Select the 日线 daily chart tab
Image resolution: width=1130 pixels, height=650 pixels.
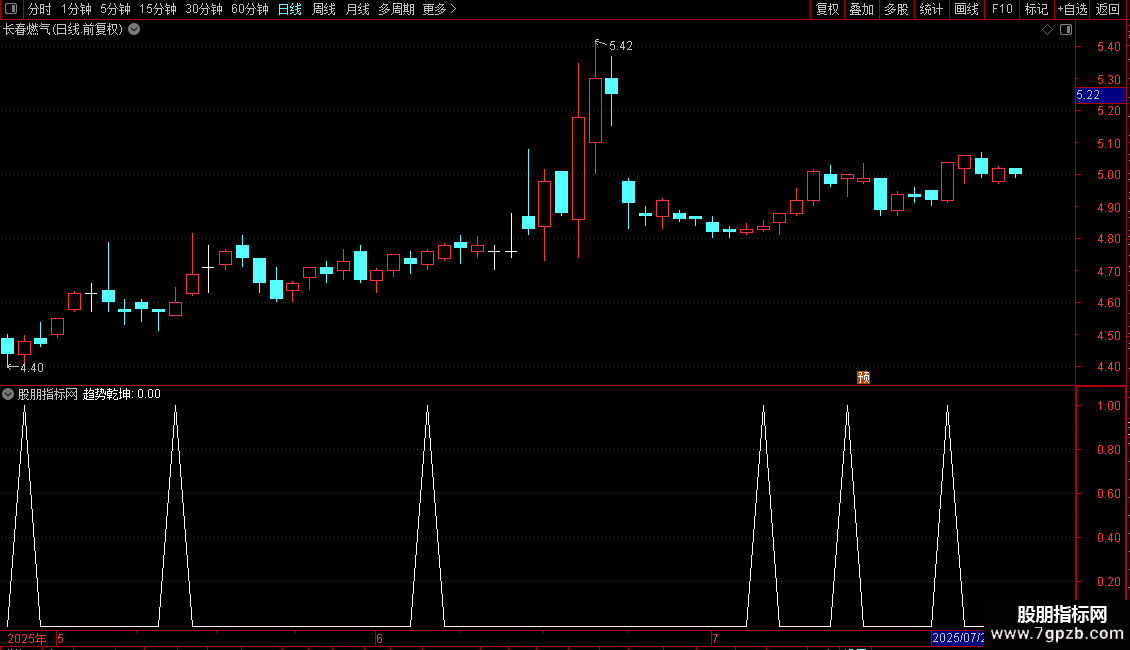(290, 9)
